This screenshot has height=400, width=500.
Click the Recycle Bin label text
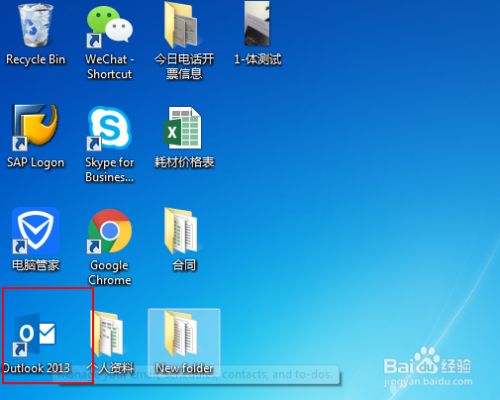(36, 60)
